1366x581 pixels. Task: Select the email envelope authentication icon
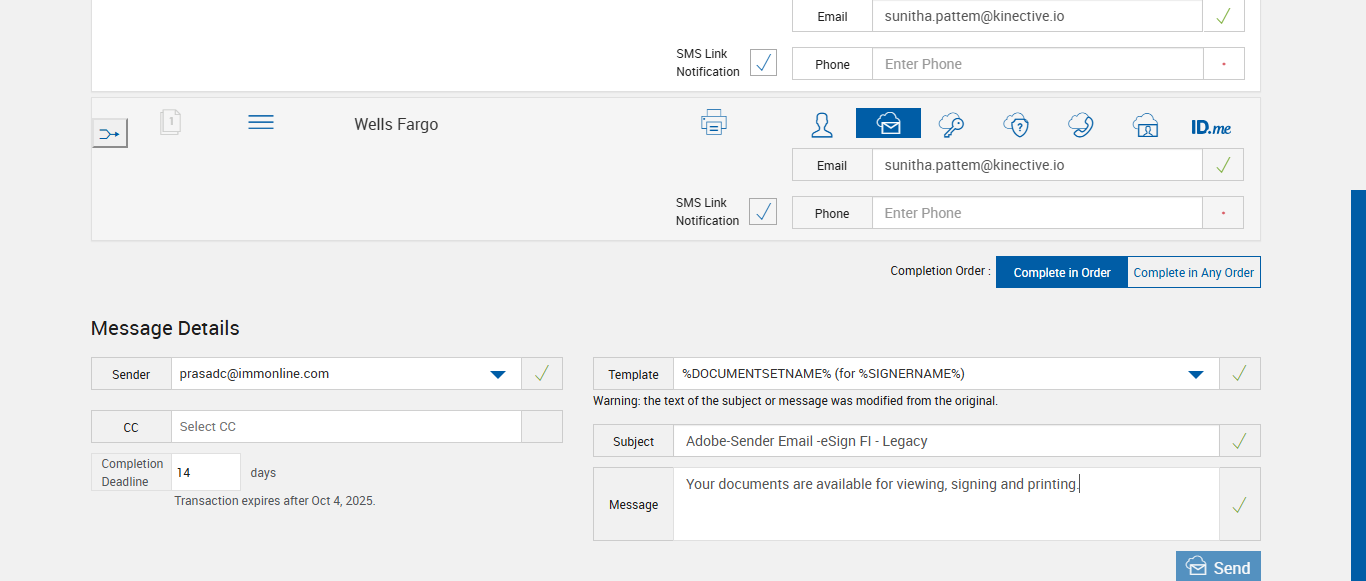pyautogui.click(x=888, y=124)
